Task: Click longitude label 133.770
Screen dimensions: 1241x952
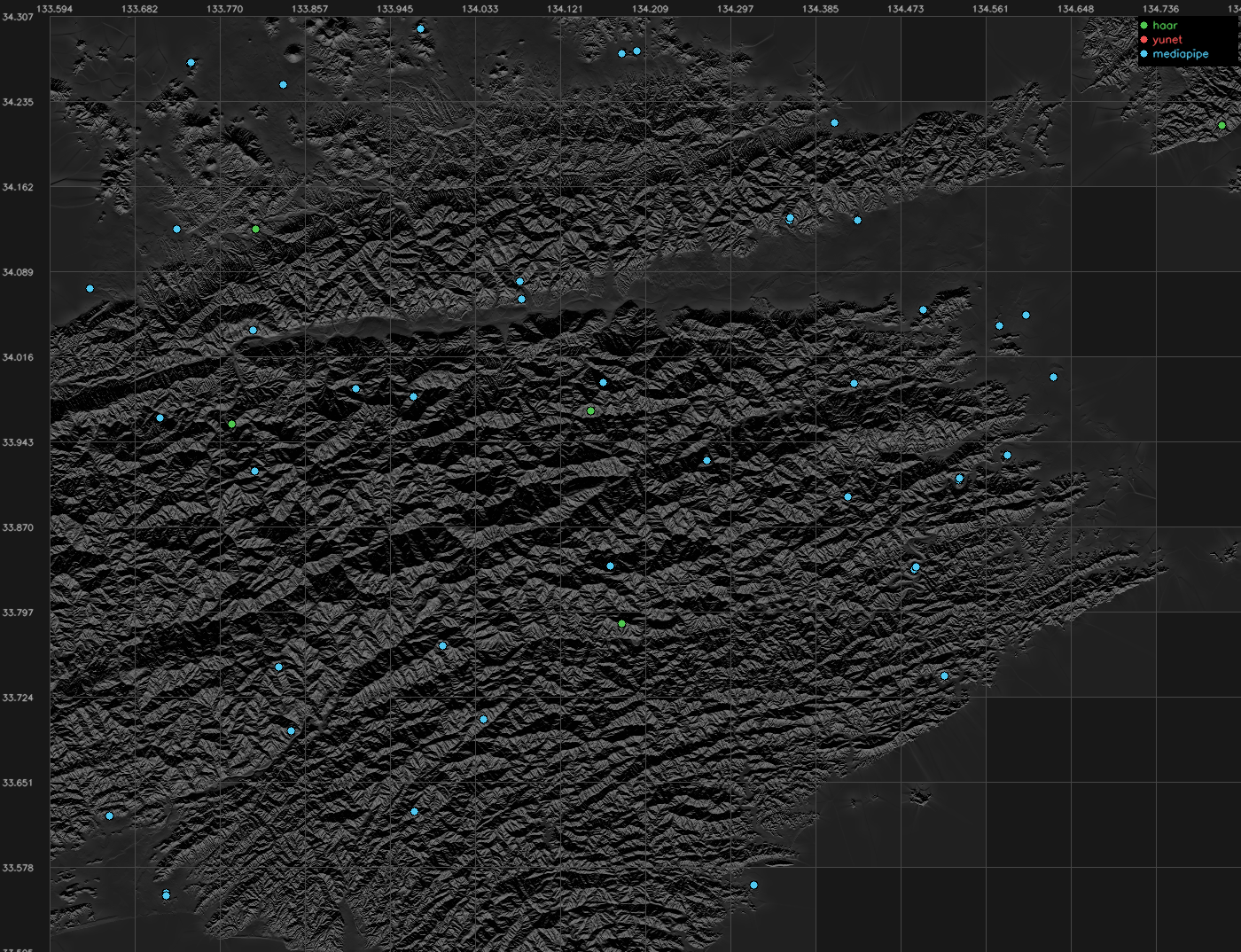Action: click(225, 9)
